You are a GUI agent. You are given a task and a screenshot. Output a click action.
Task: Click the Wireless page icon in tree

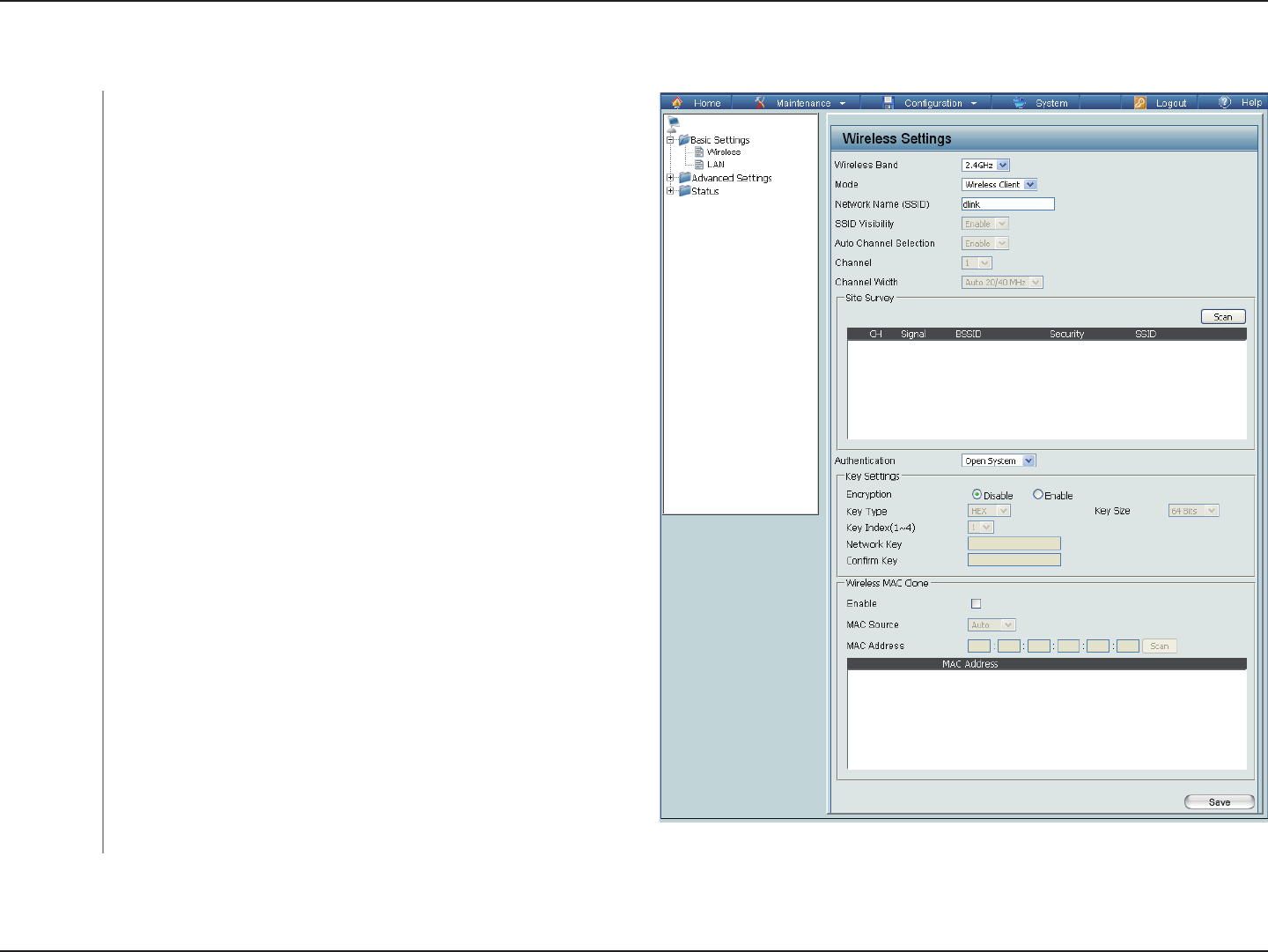point(699,151)
